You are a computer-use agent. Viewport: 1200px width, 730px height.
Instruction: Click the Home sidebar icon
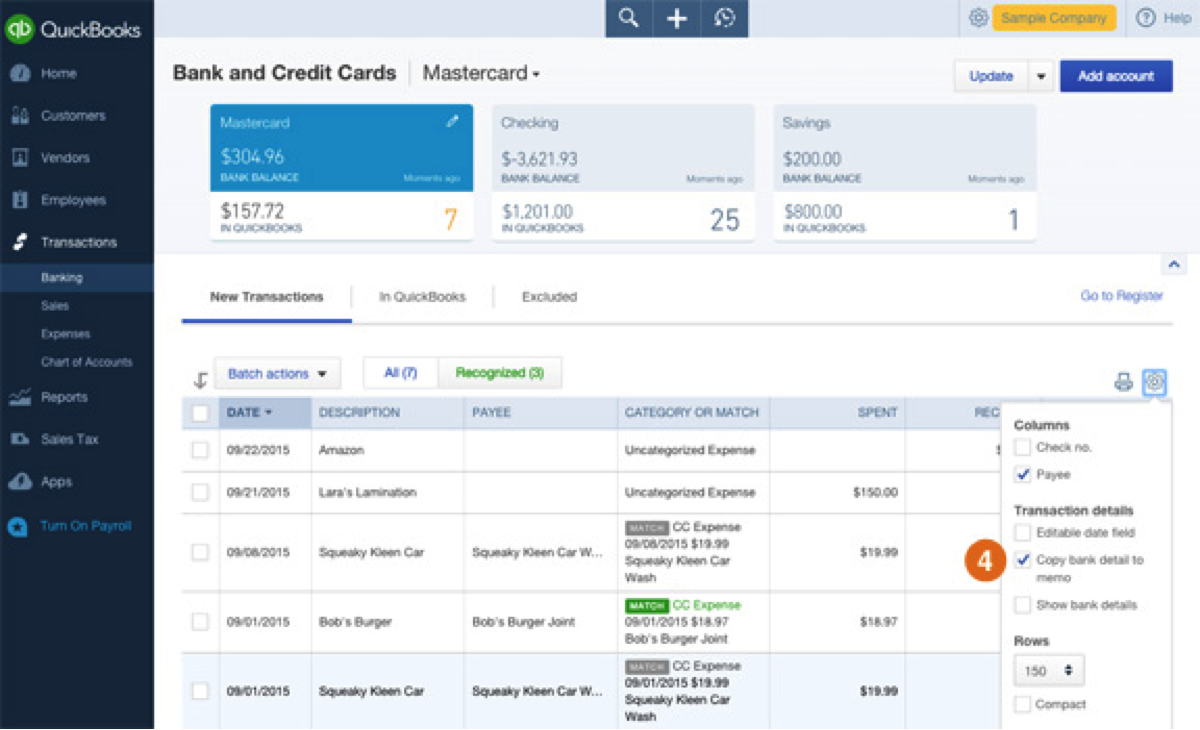pyautogui.click(x=19, y=74)
